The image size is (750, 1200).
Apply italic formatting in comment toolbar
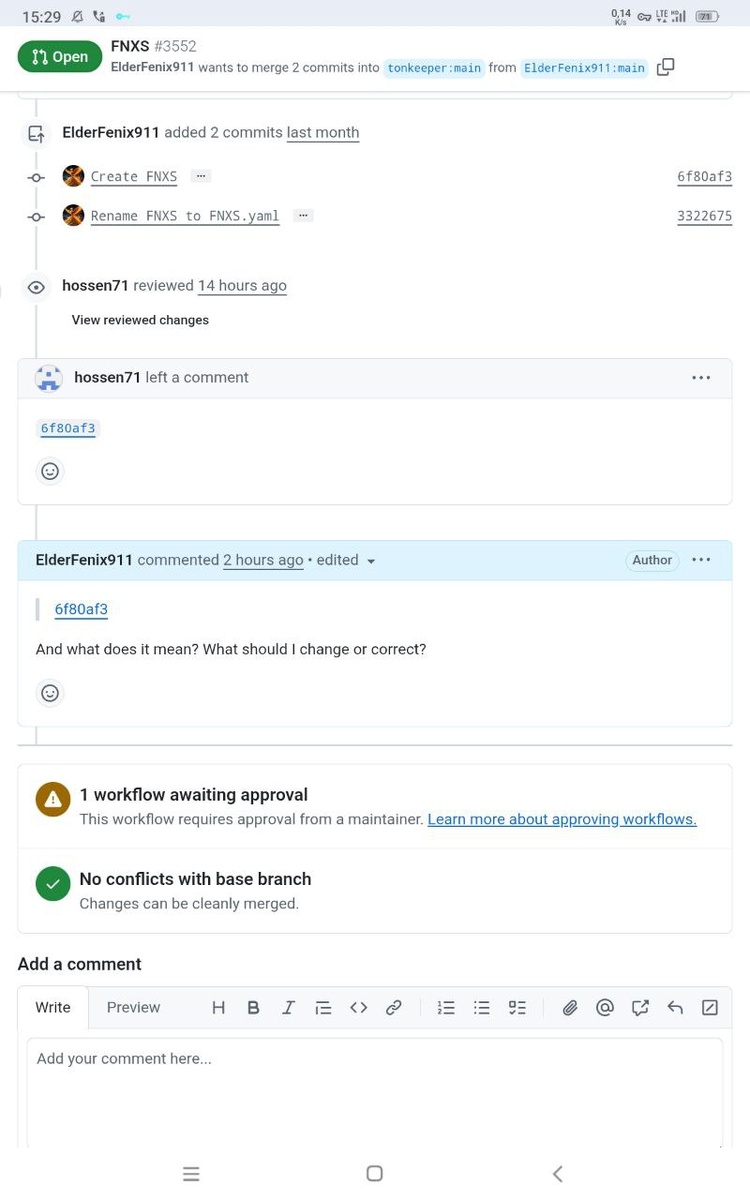click(288, 1008)
